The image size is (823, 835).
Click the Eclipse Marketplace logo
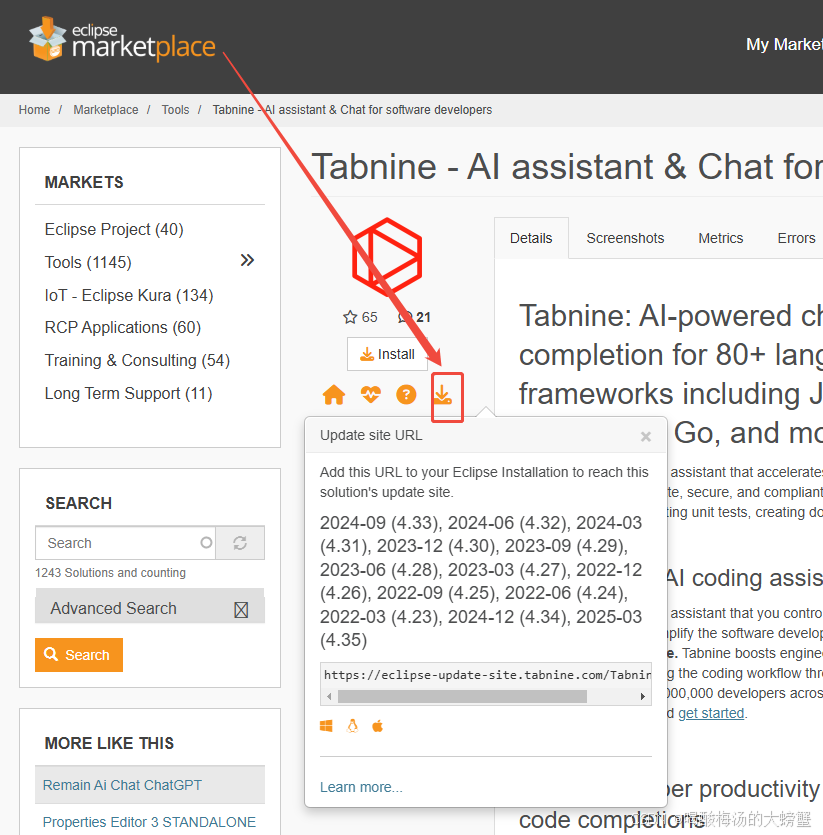coord(122,39)
